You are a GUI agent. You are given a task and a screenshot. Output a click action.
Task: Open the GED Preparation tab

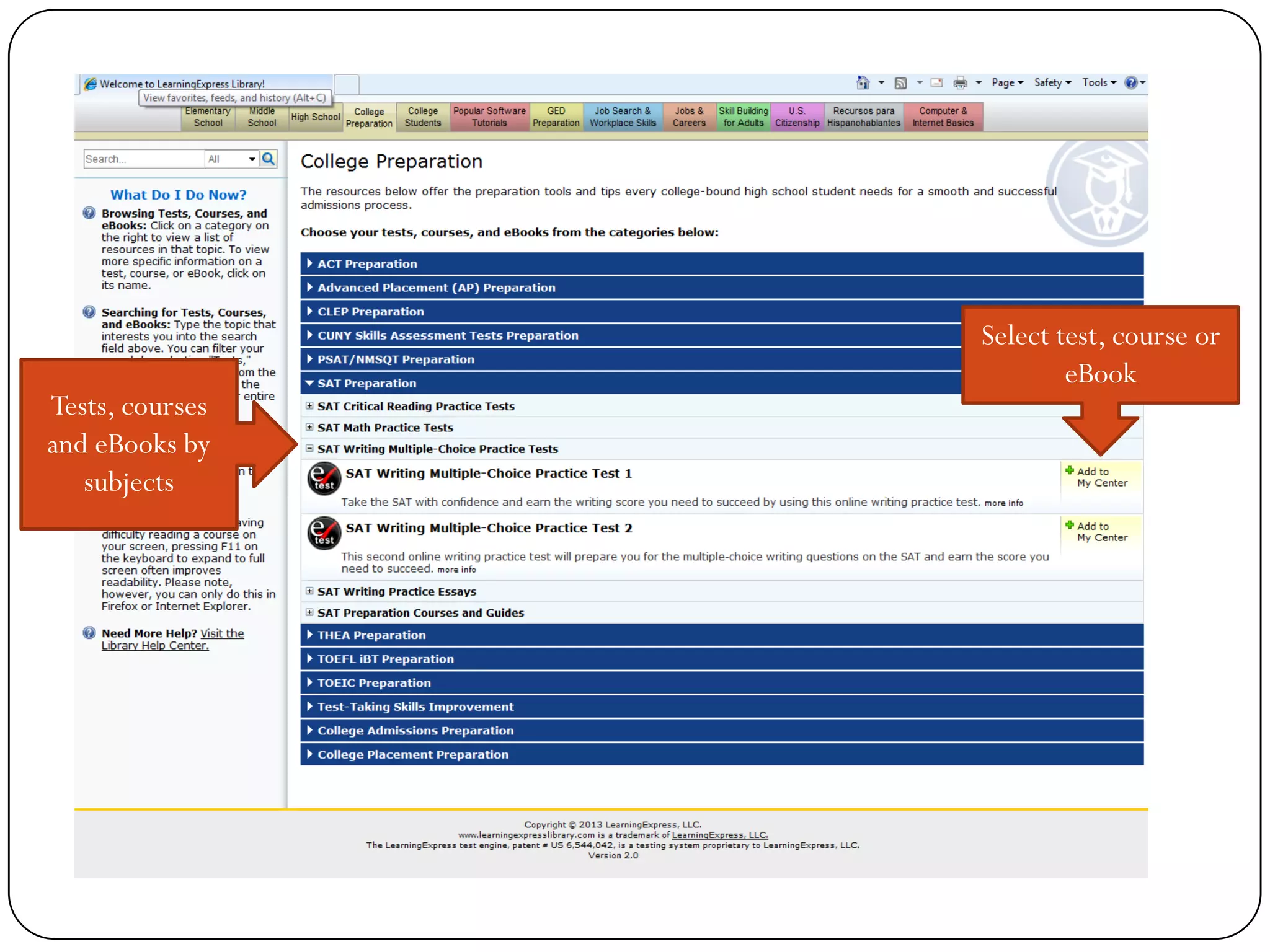pos(556,117)
